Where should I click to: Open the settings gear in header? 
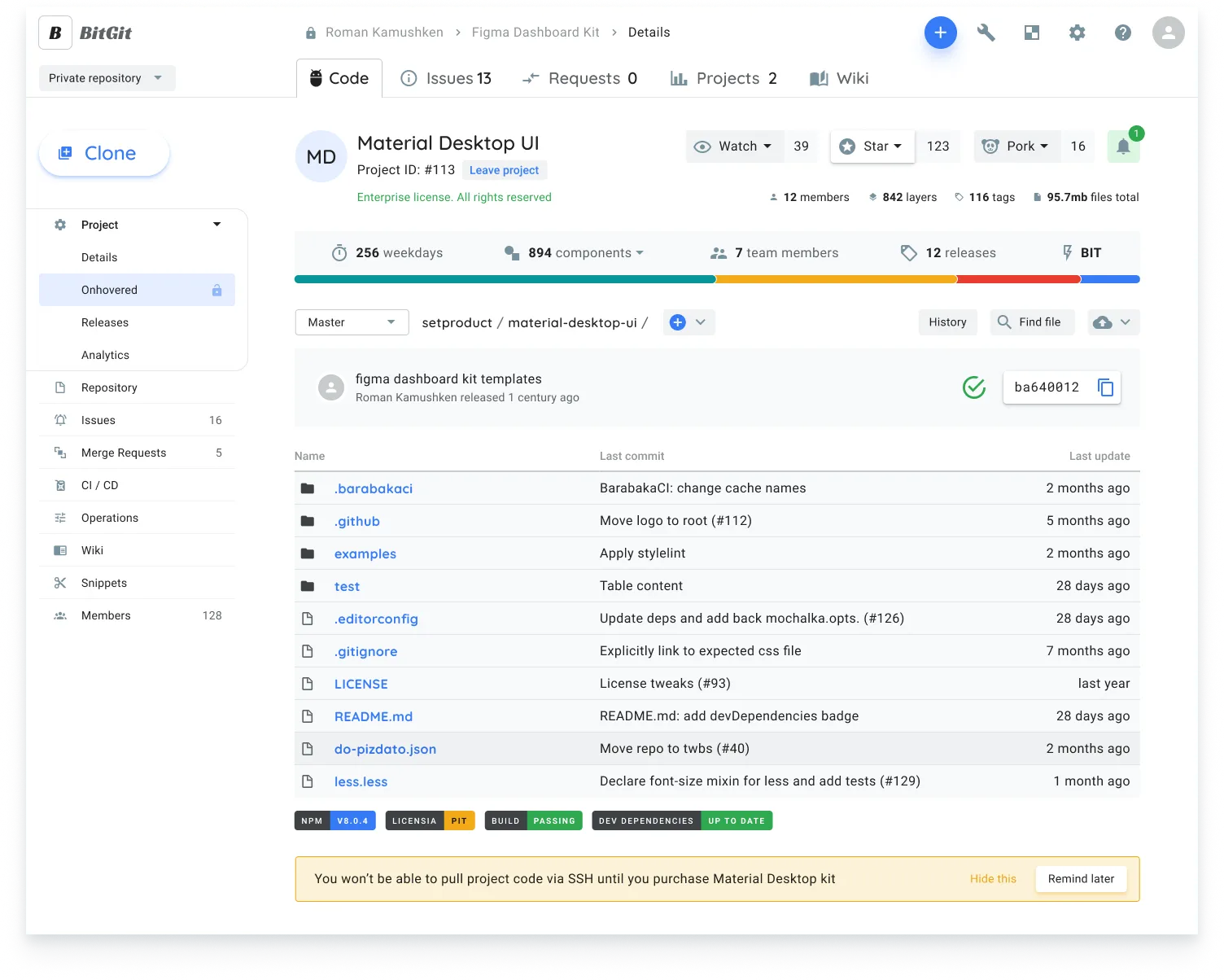pyautogui.click(x=1077, y=33)
